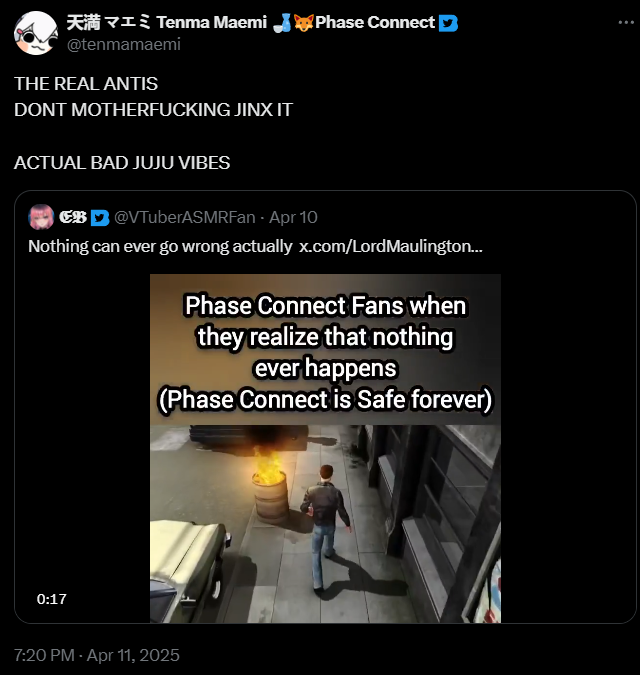Click the blue verified badge beside Phase Connect
This screenshot has width=640, height=675.
click(448, 23)
